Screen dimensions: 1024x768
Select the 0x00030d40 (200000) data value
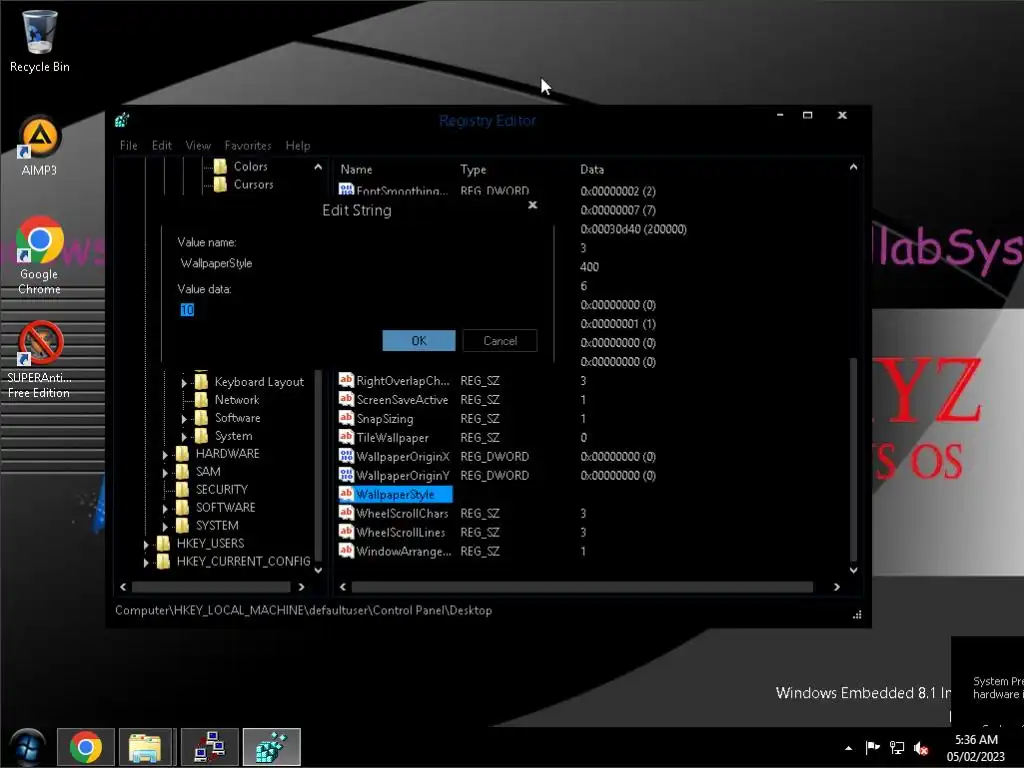[x=633, y=229]
